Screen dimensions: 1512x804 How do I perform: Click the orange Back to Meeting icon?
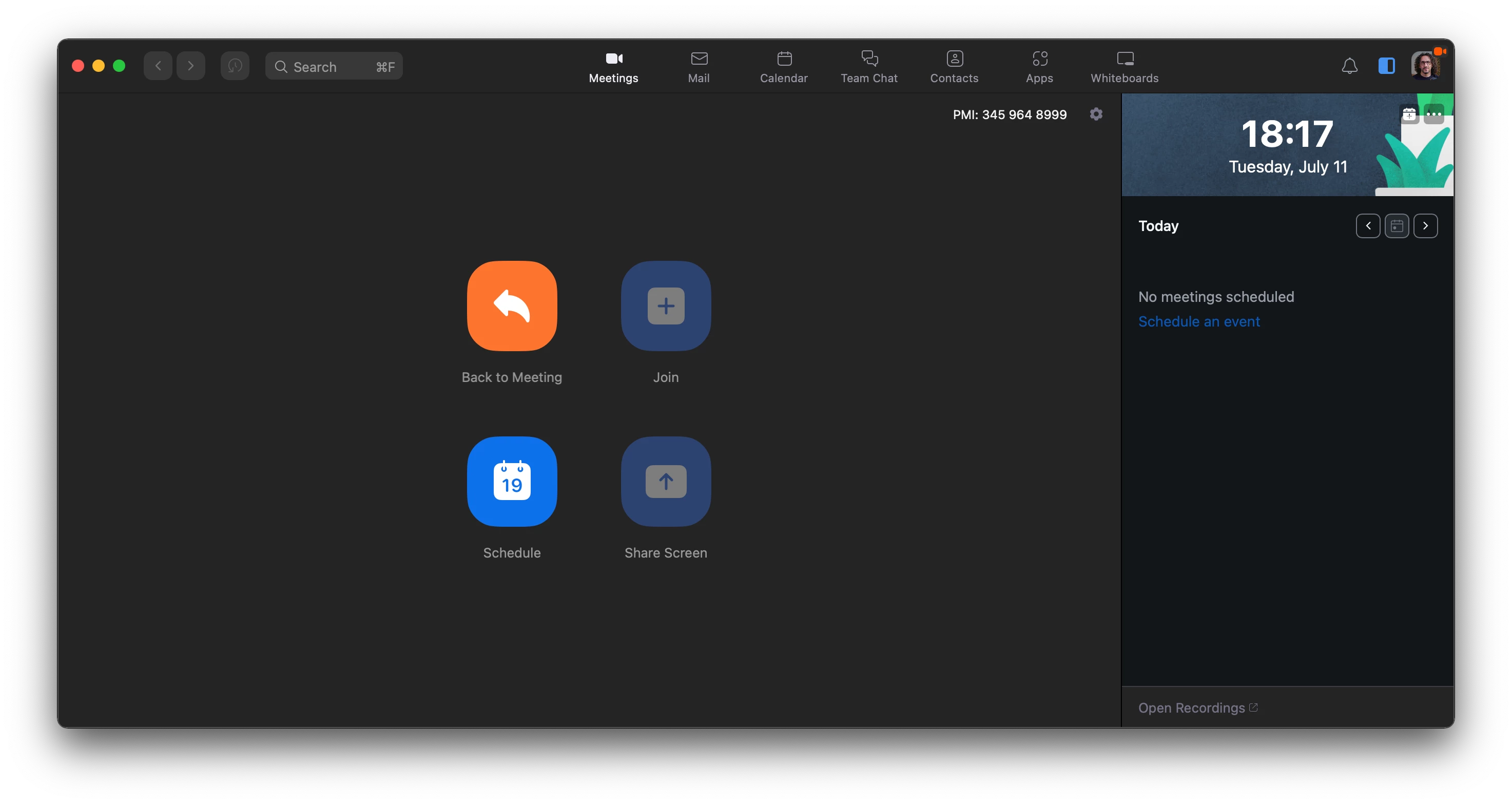512,305
